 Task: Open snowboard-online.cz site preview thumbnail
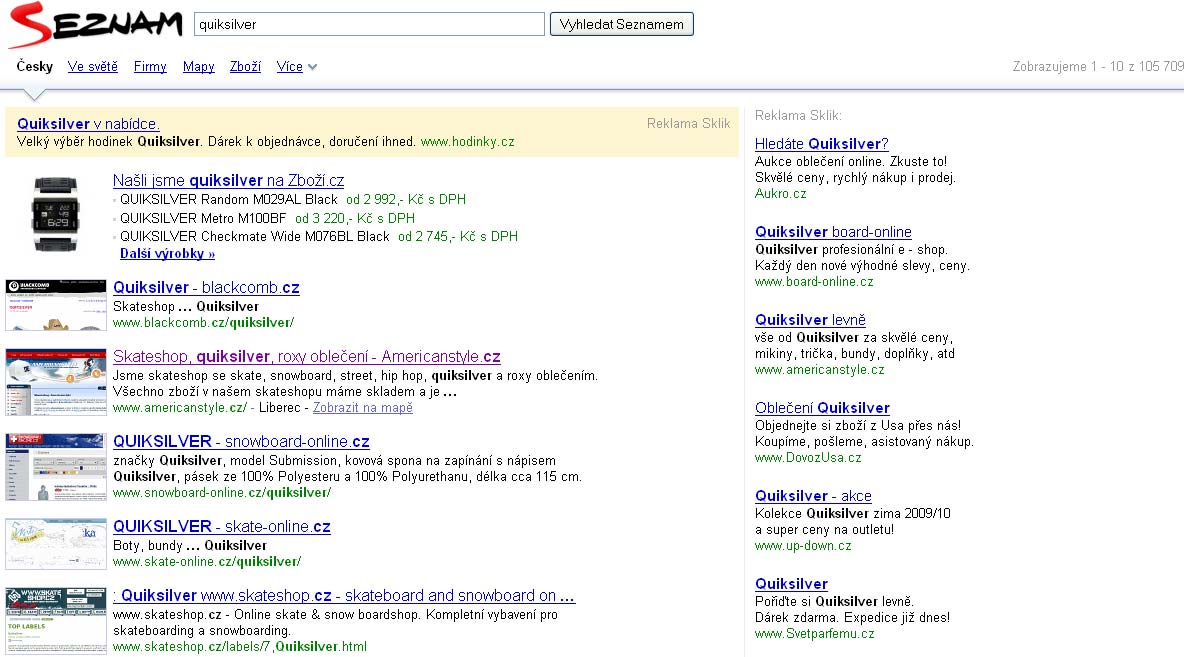[56, 467]
